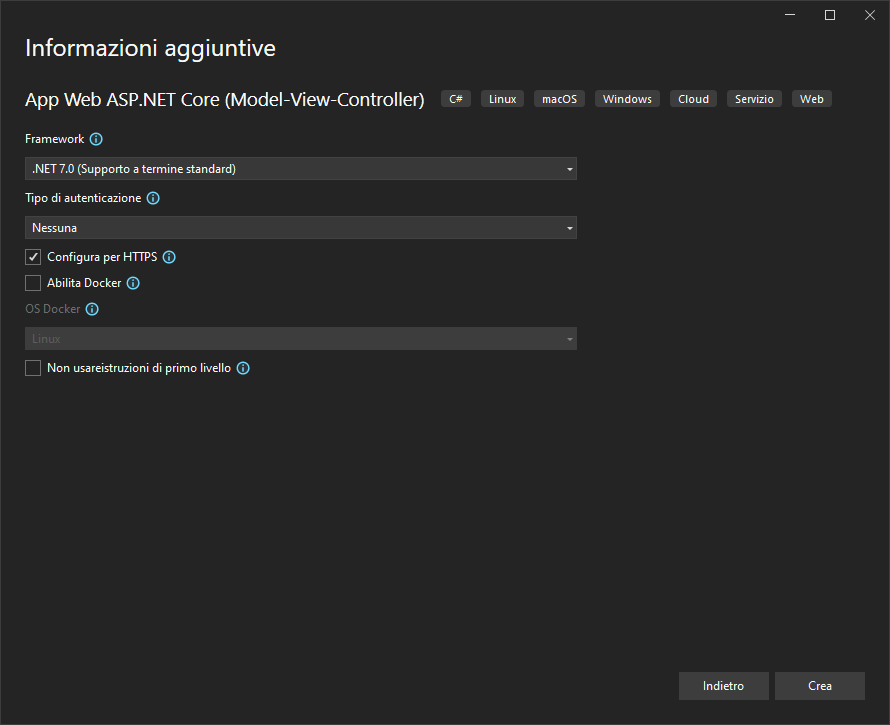This screenshot has height=725, width=890.
Task: Open the authentication type dropdown showing Nessuna
Action: click(x=301, y=228)
